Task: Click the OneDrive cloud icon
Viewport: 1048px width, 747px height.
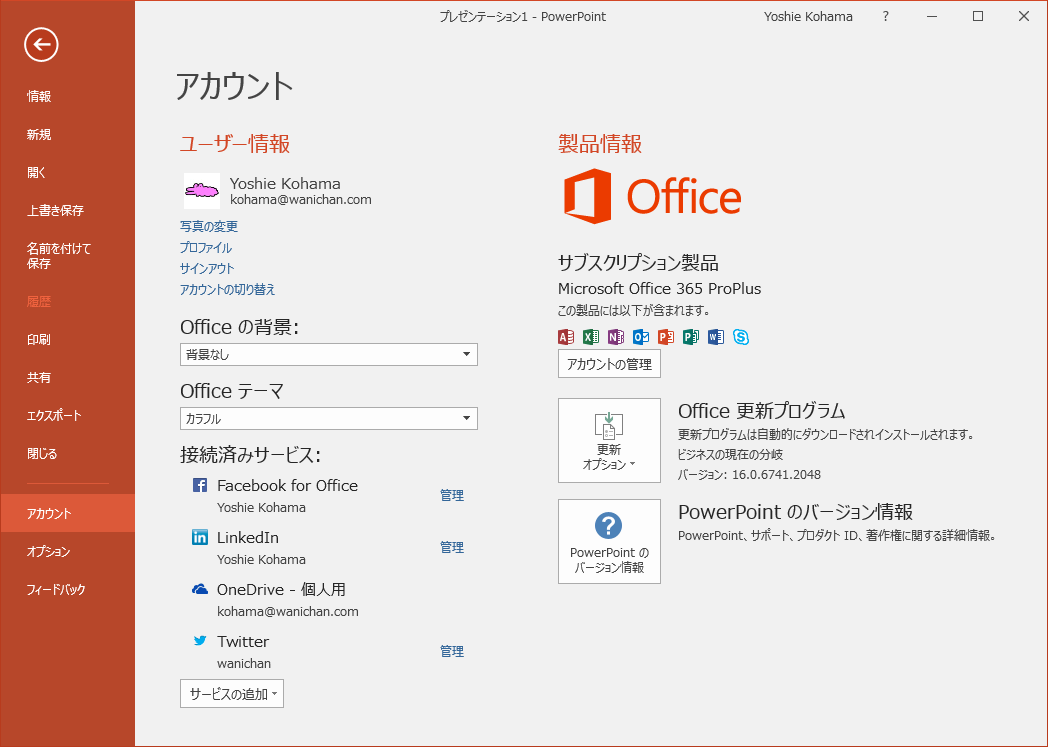Action: point(200,589)
